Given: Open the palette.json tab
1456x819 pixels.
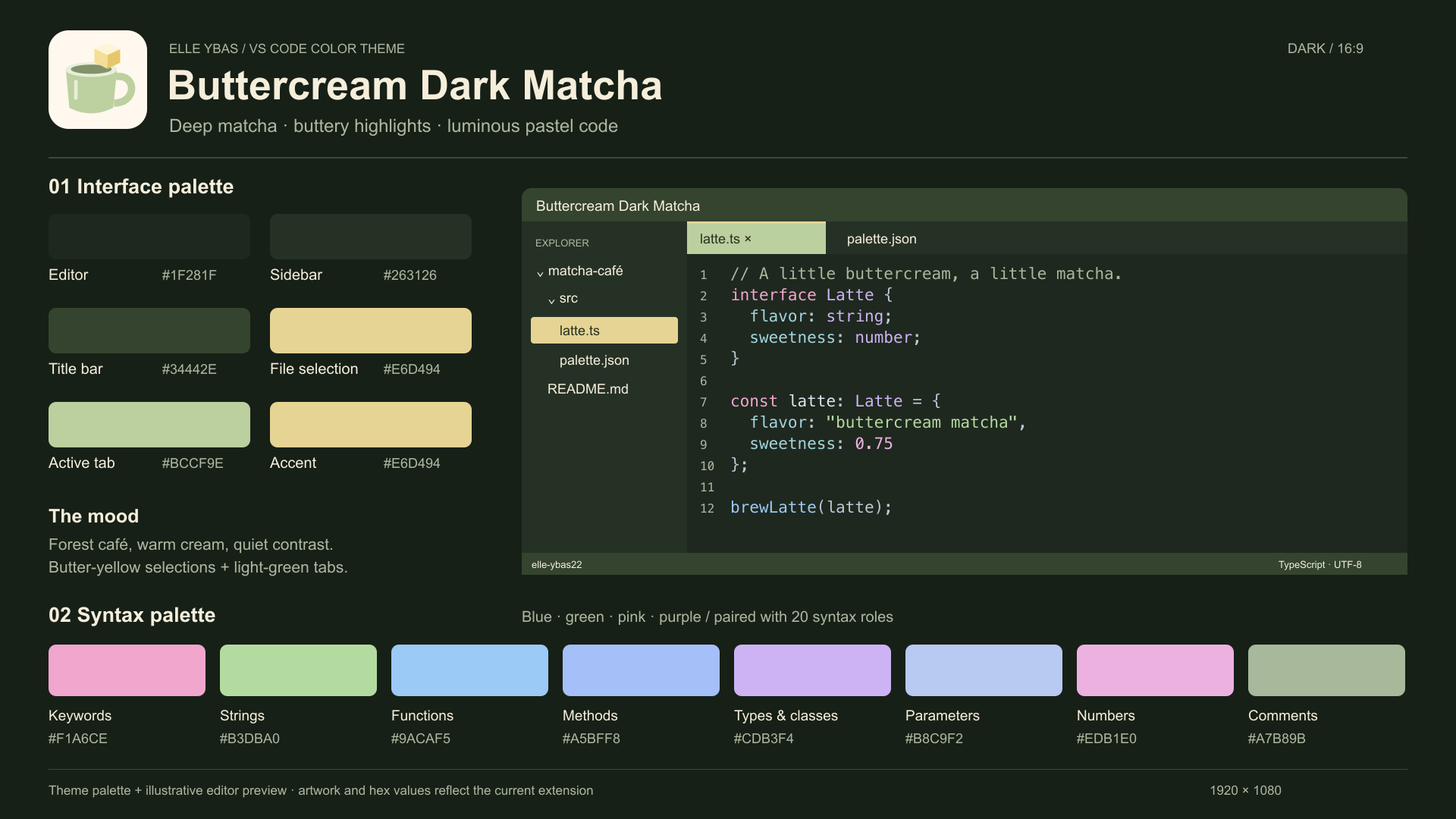Looking at the screenshot, I should pyautogui.click(x=881, y=239).
